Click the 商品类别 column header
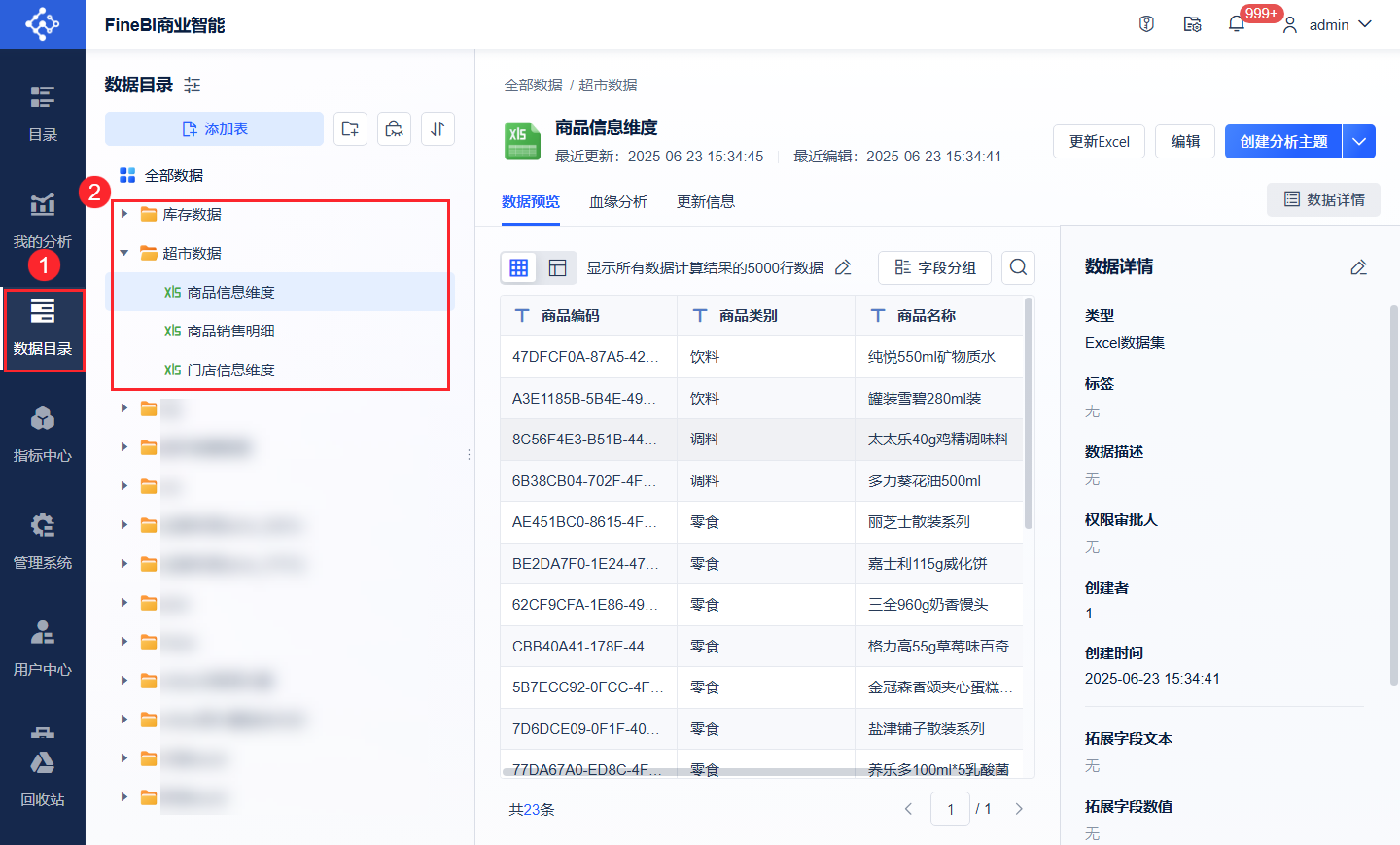 pos(766,315)
